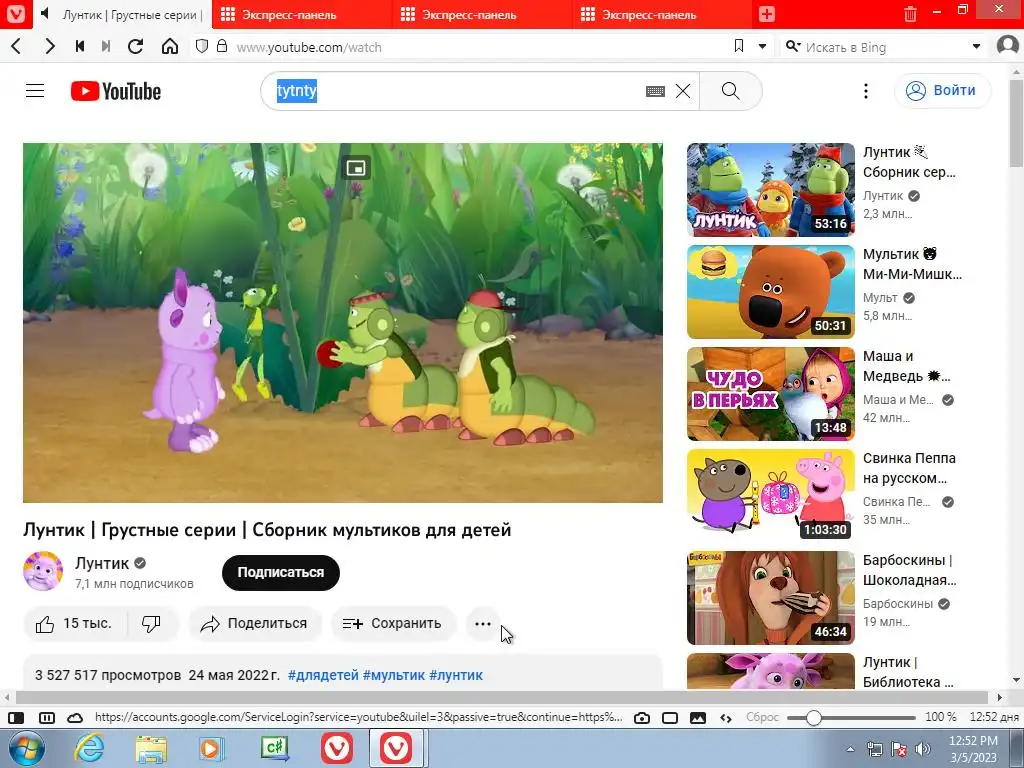This screenshot has height=768, width=1024.
Task: Click Сброс to reset zoom
Action: (762, 717)
